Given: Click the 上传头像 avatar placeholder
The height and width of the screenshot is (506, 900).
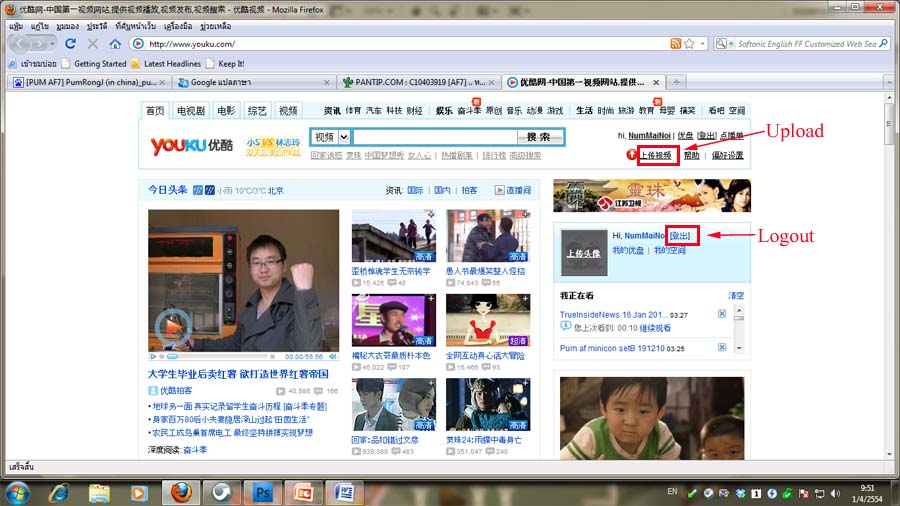Looking at the screenshot, I should click(x=584, y=253).
